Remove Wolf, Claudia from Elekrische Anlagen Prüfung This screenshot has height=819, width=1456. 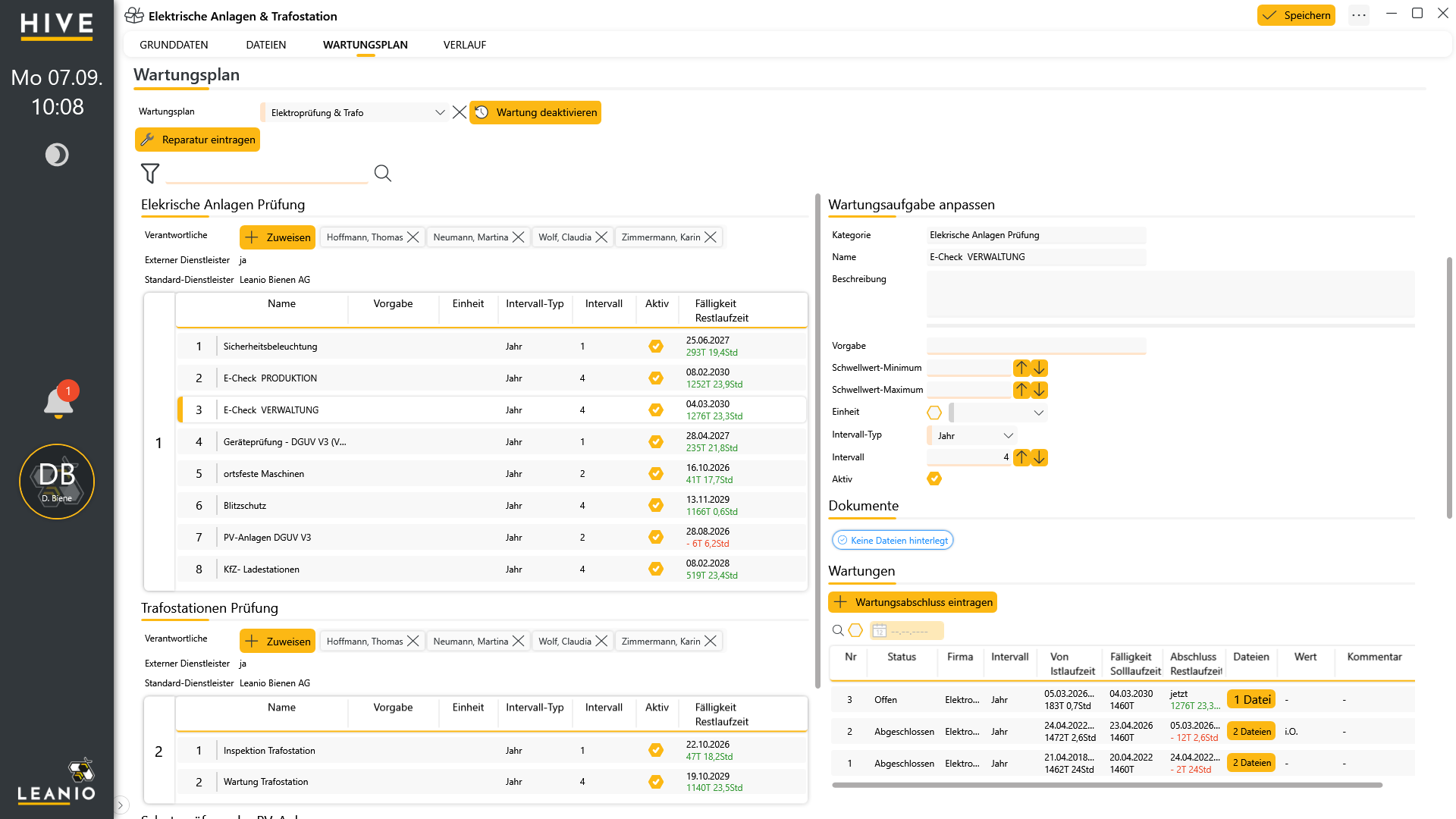click(601, 237)
